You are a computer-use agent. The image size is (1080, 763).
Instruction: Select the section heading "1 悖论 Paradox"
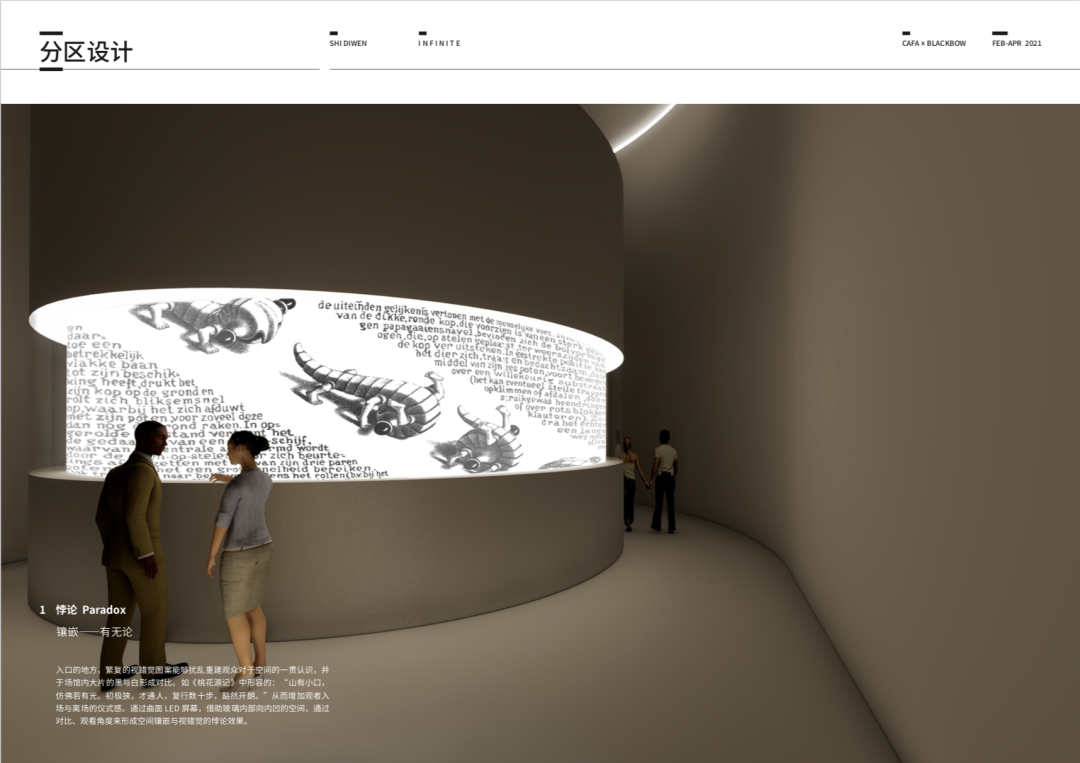(x=83, y=609)
